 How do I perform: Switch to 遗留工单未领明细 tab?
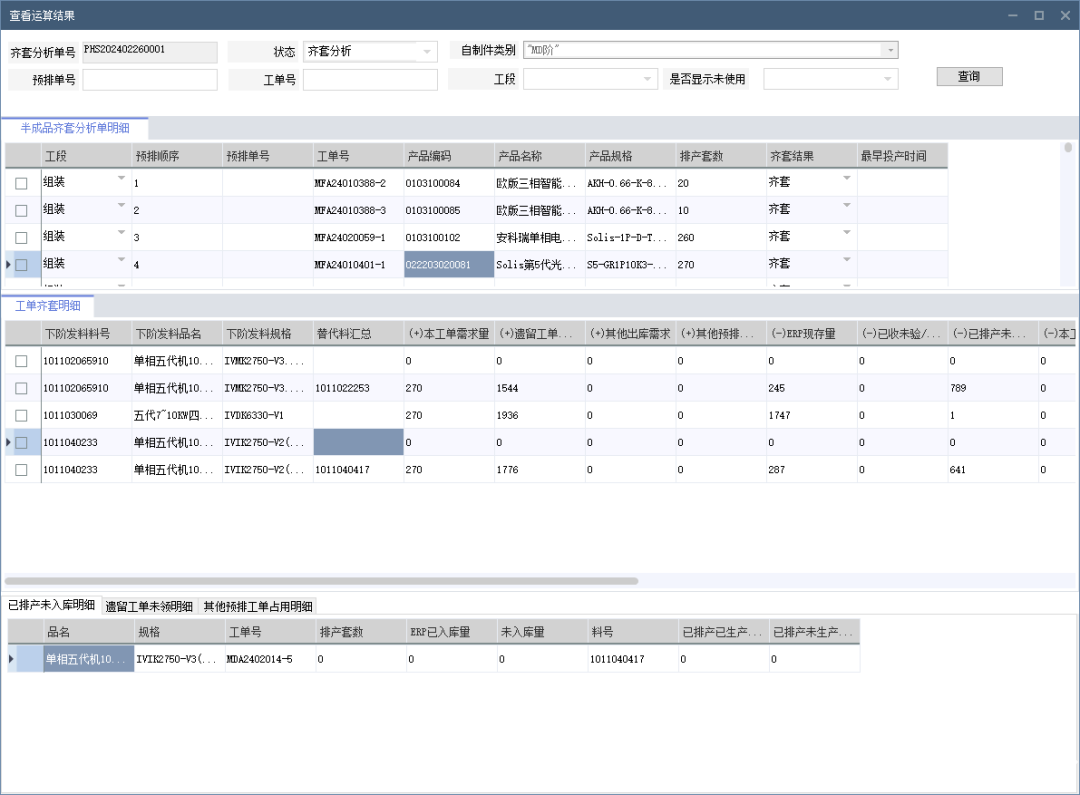[x=148, y=606]
